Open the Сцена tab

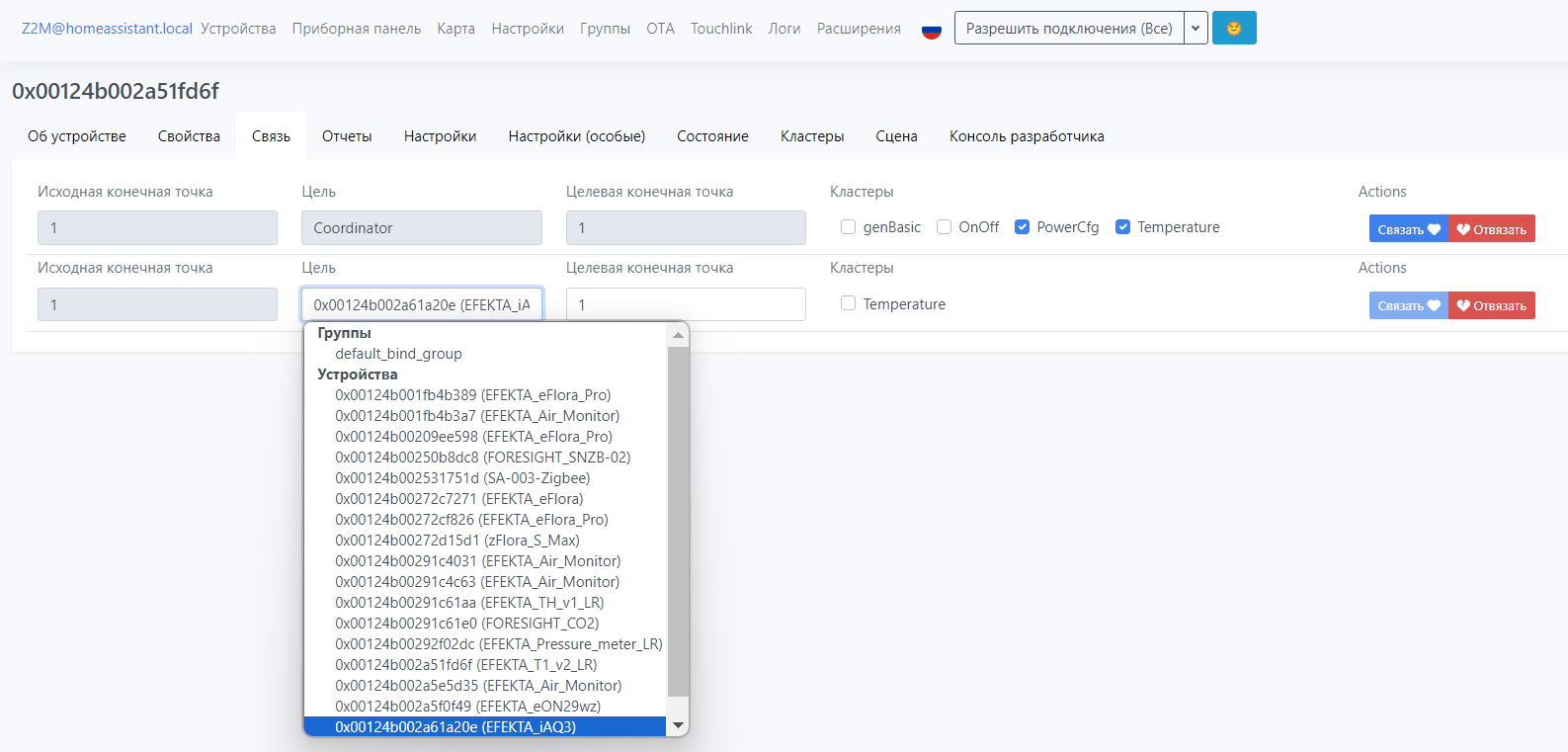coord(896,136)
